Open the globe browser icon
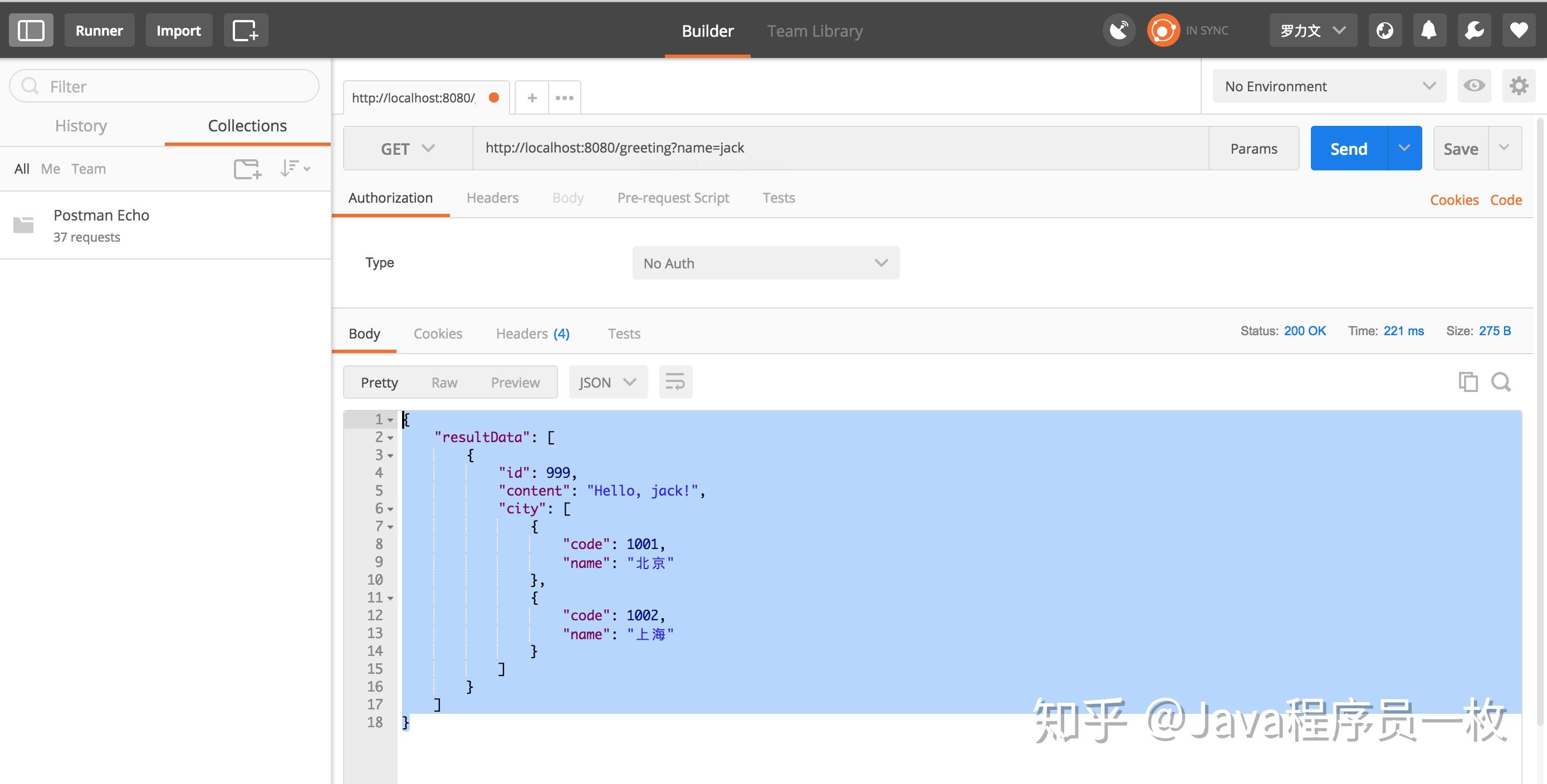 pos(1385,30)
